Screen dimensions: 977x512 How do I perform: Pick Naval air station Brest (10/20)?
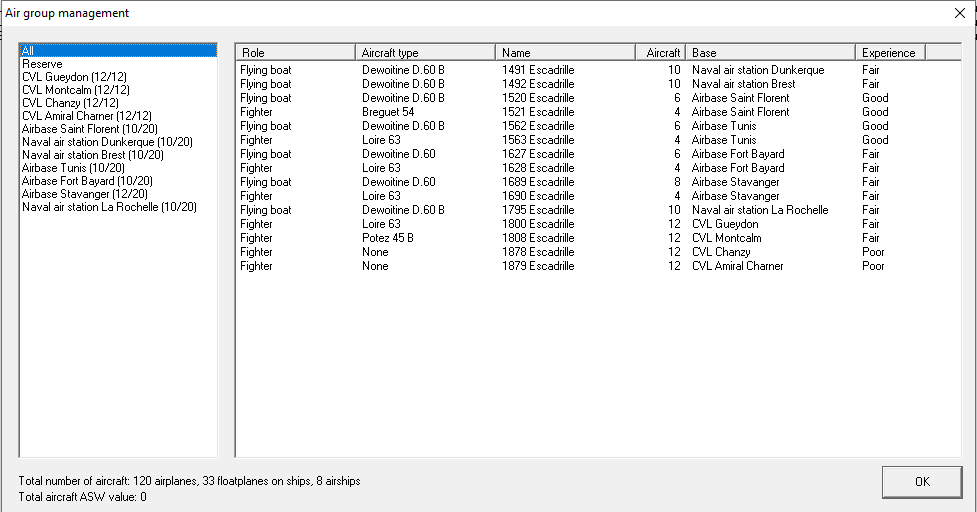click(x=92, y=155)
